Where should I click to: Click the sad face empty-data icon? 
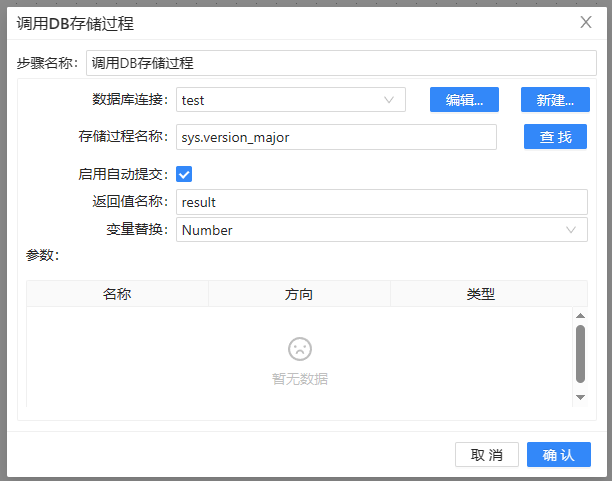point(299,349)
